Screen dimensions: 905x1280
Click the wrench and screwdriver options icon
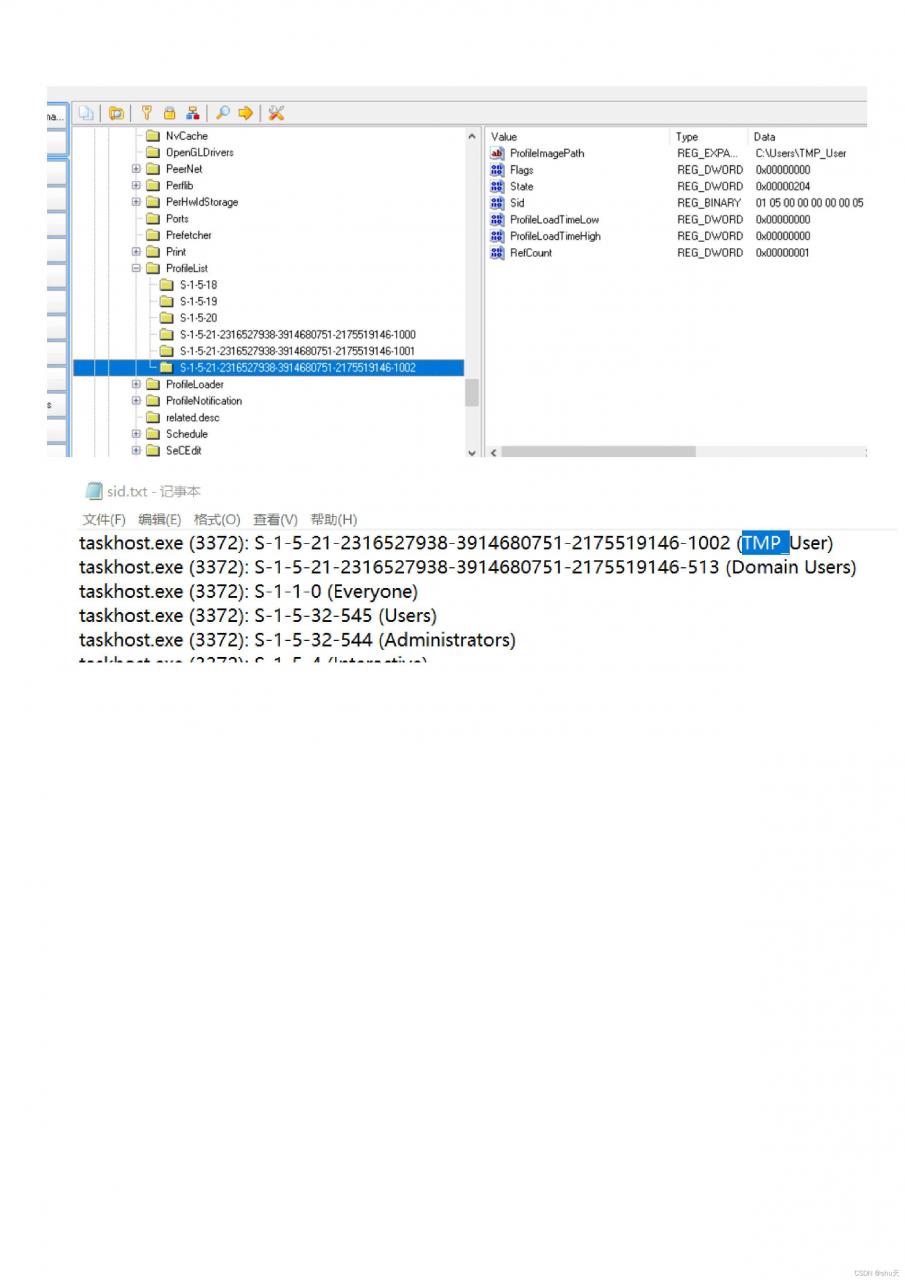tap(277, 113)
